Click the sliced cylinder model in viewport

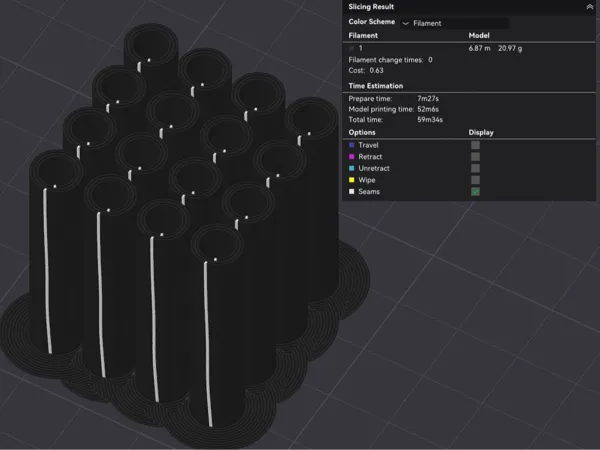tap(184, 237)
